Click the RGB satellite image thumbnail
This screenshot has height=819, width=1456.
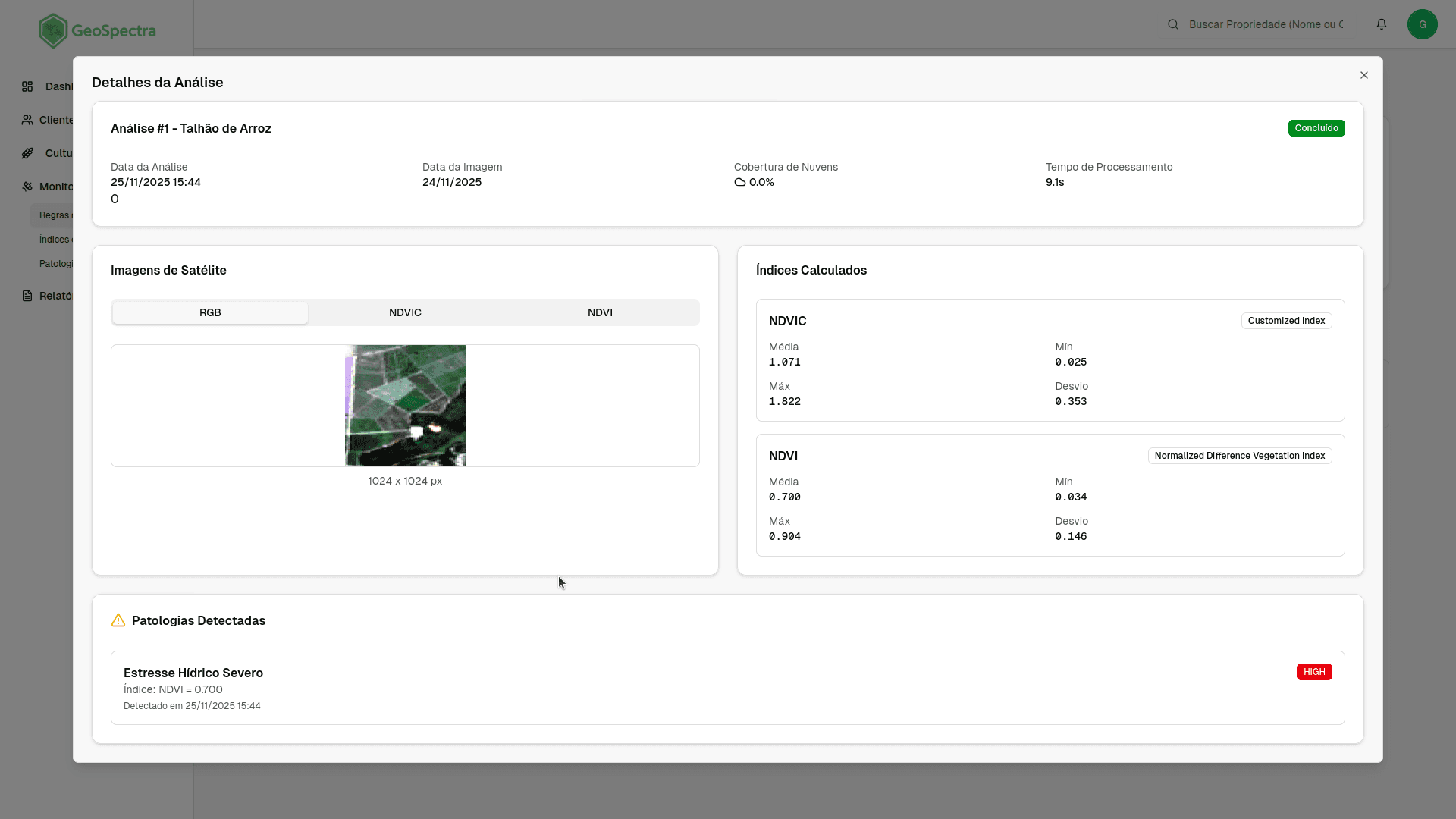pos(406,406)
